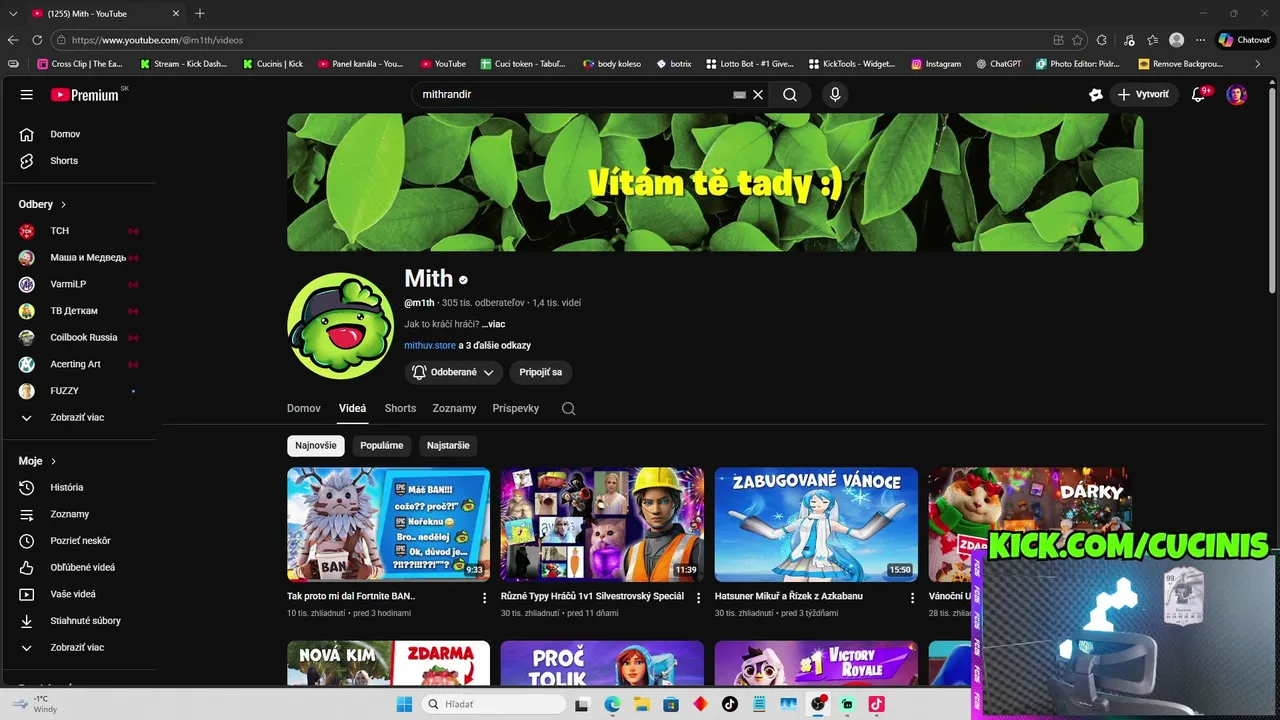Image resolution: width=1280 pixels, height=720 pixels.
Task: Search within channel magnifier icon
Action: (569, 408)
